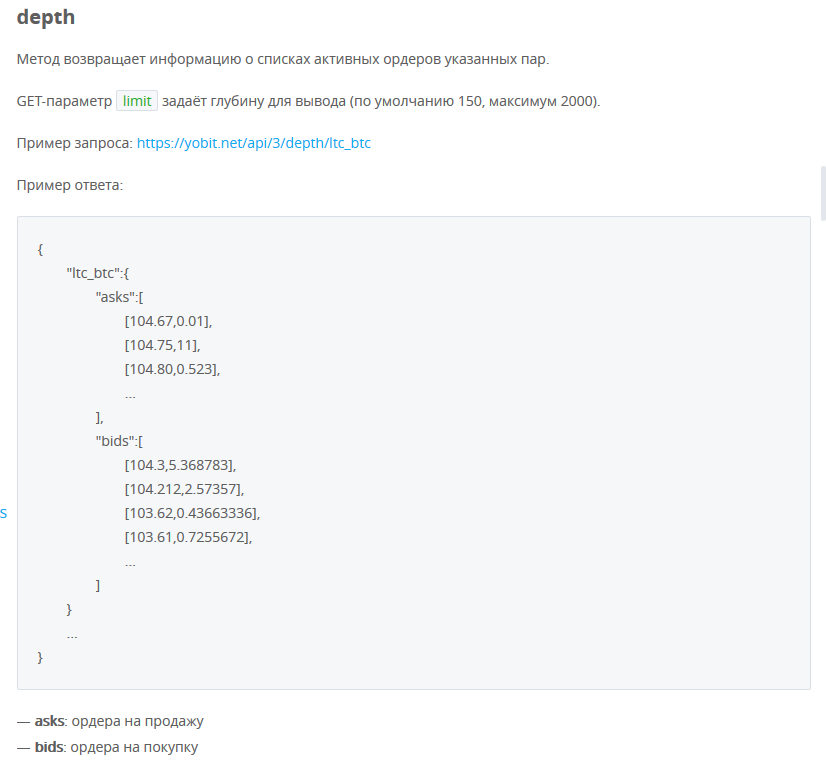Click the partially visible blue link at the left edge

coord(3,513)
